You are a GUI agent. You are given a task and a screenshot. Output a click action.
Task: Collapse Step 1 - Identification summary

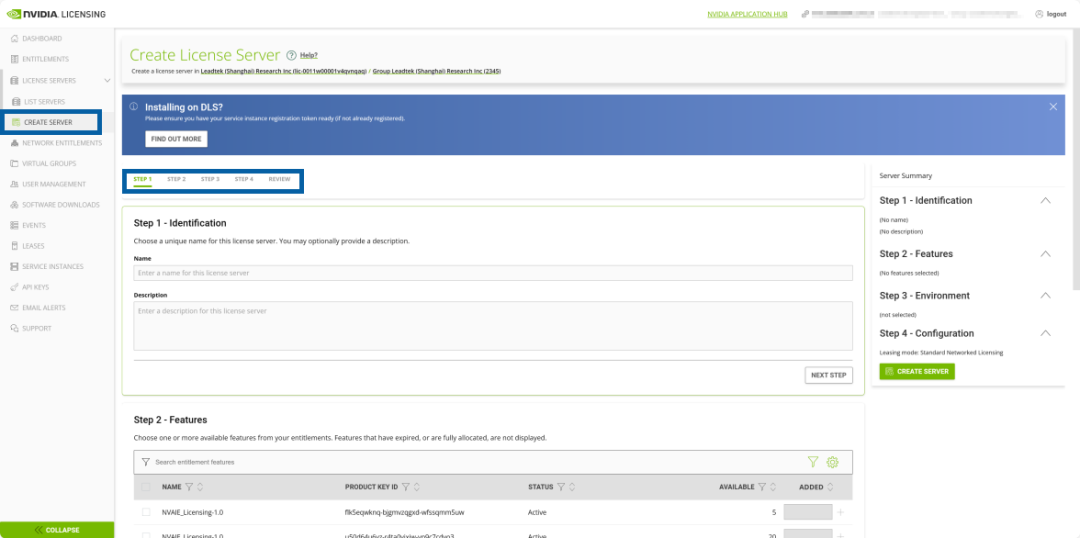(x=1045, y=200)
